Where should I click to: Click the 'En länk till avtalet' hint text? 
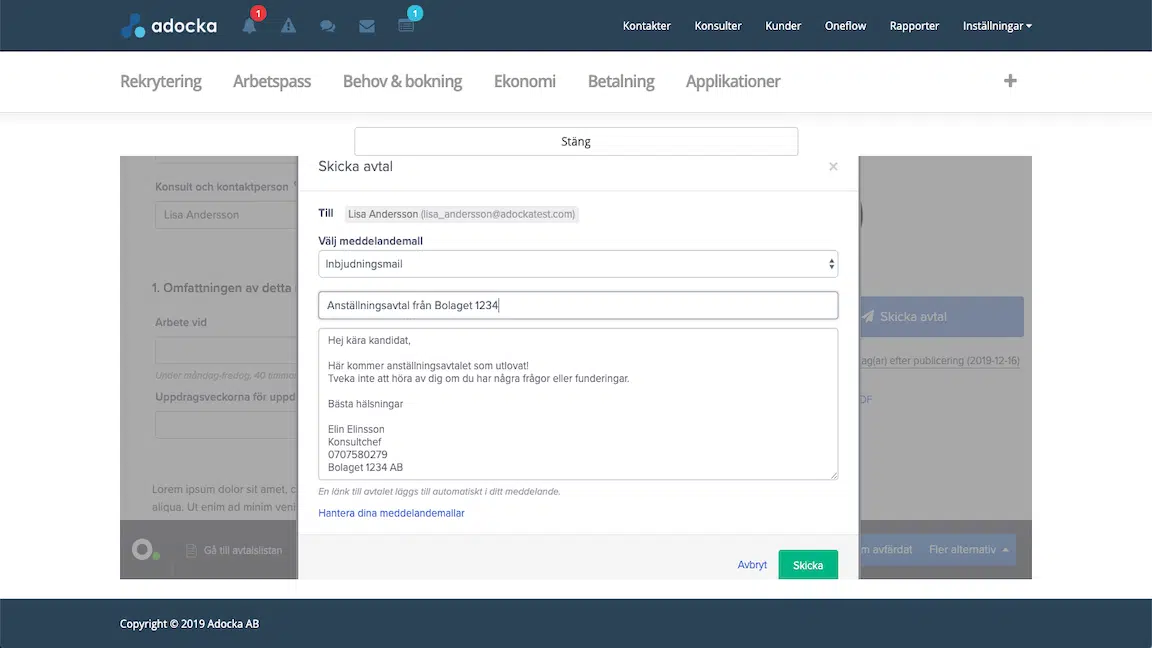(439, 492)
